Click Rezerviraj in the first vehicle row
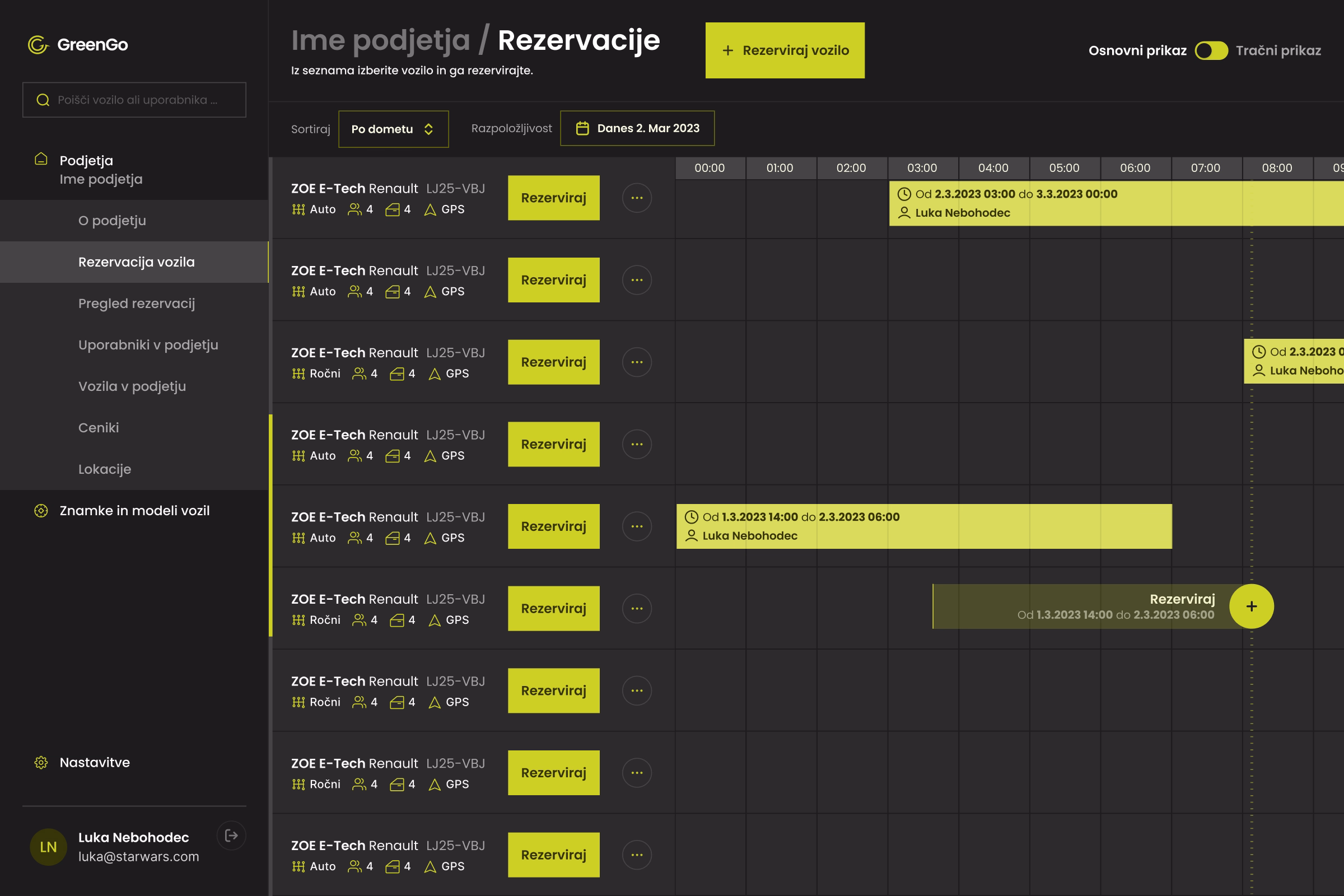Viewport: 1344px width, 896px height. [554, 198]
